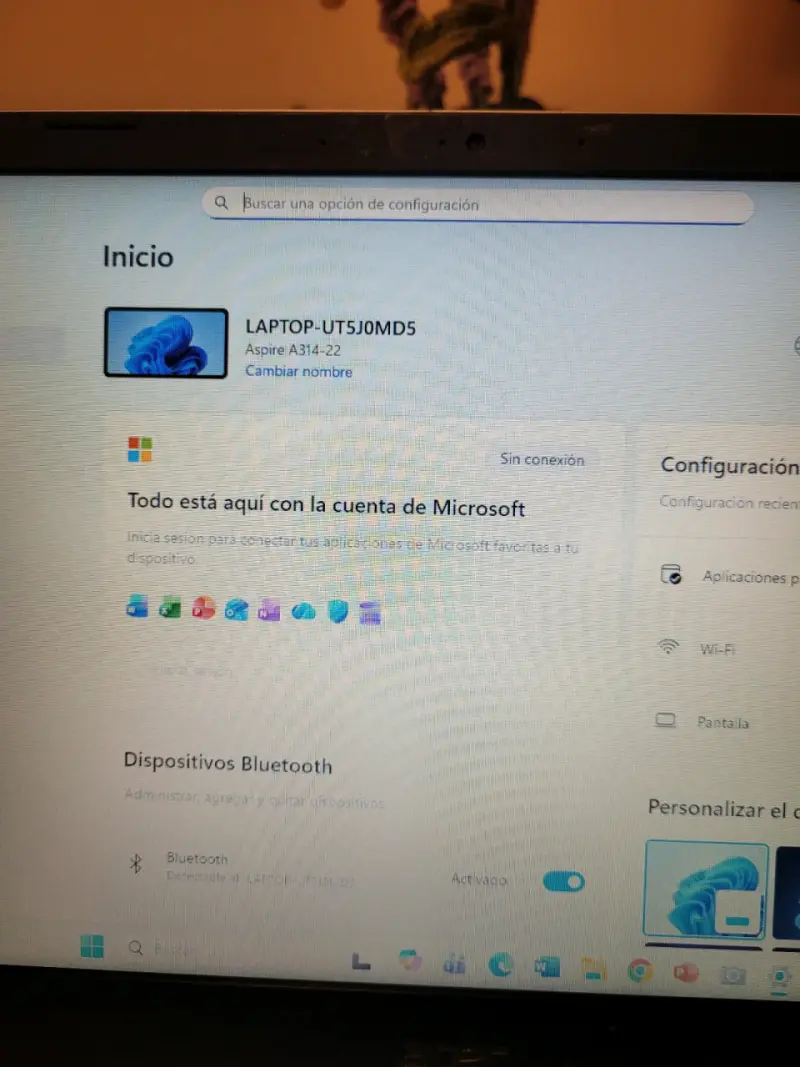This screenshot has width=800, height=1067.
Task: Click the faint 'Iniciar sesión' button
Action: [193, 671]
